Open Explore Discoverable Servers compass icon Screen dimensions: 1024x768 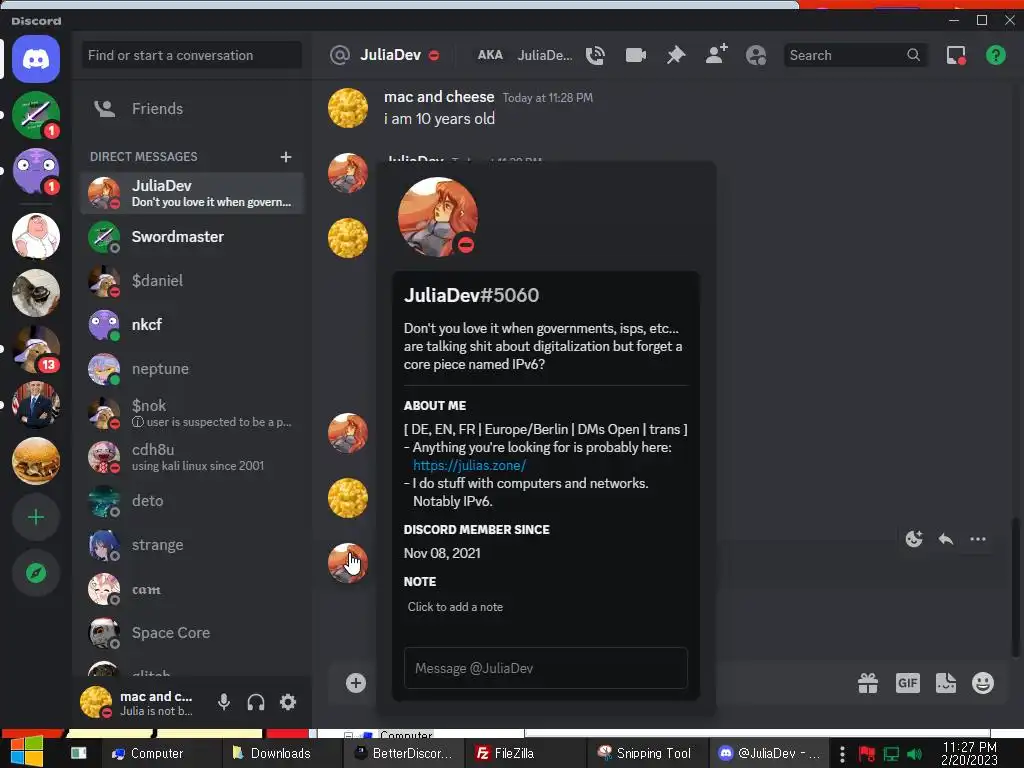click(x=36, y=573)
